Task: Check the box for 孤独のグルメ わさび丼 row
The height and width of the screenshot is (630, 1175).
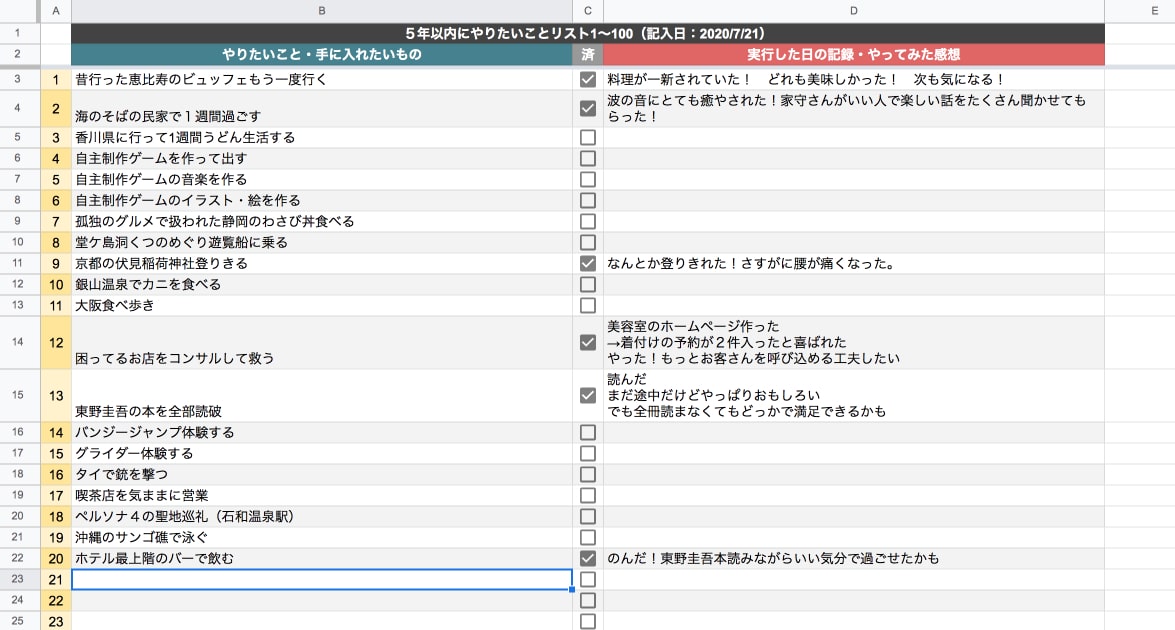Action: pos(588,222)
